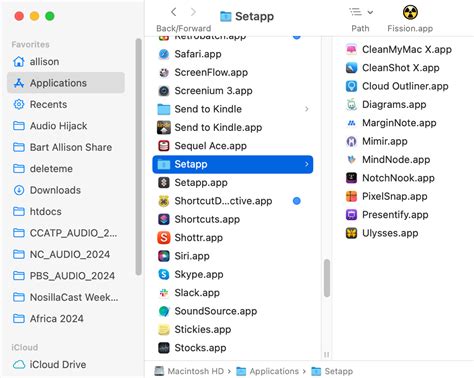Click the chevron on the Setapp folder row

pos(307,164)
